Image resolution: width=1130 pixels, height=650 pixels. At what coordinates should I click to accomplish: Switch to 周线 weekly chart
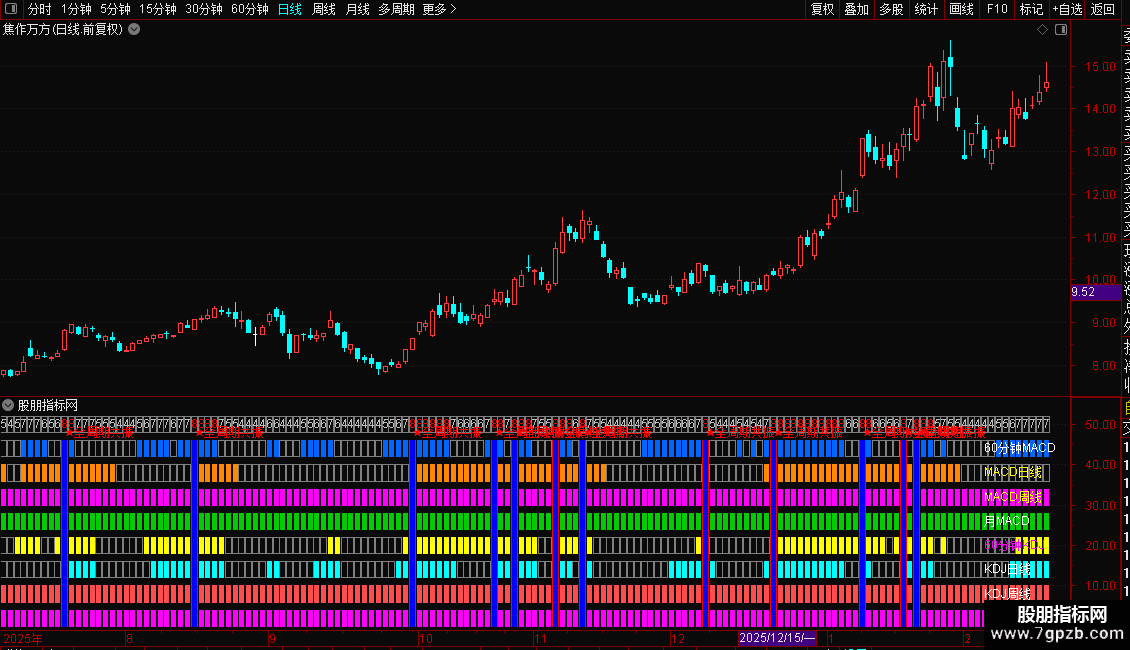click(324, 9)
